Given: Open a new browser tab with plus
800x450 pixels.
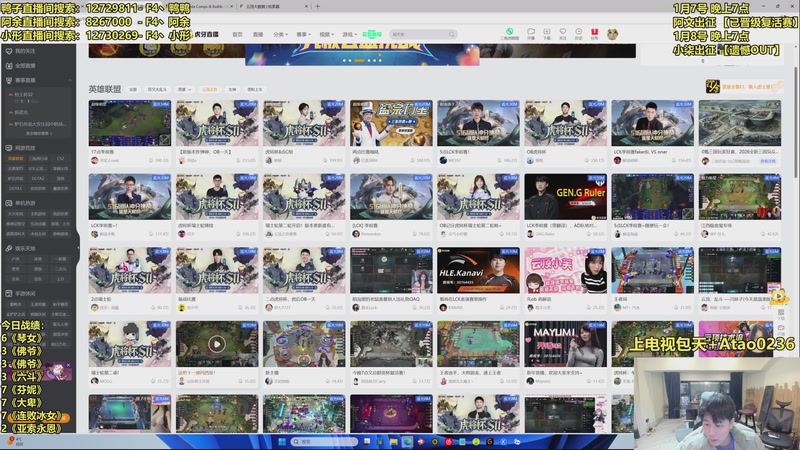Looking at the screenshot, I should point(317,6).
